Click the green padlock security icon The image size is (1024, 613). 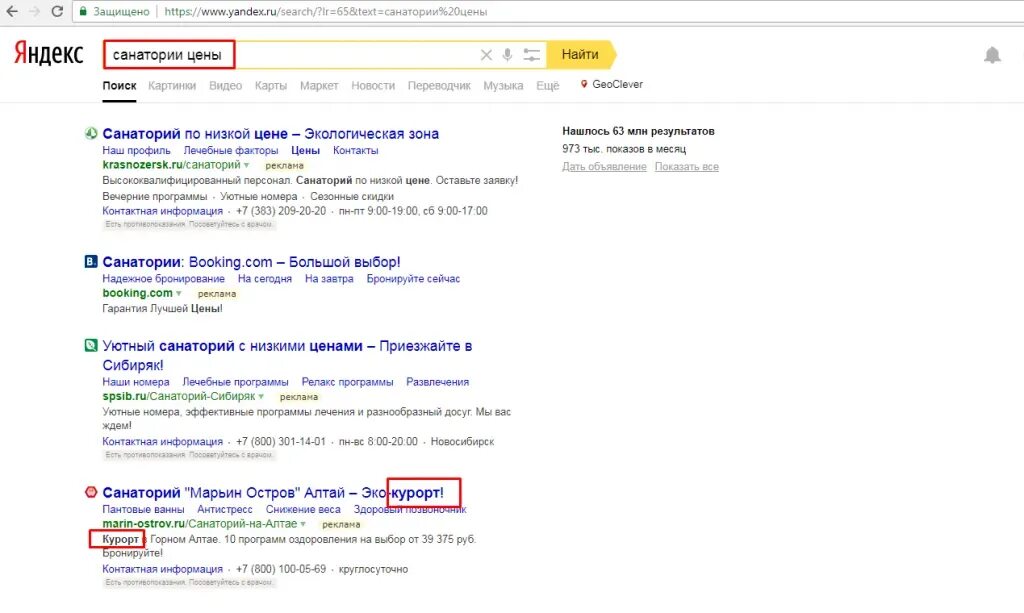[83, 11]
